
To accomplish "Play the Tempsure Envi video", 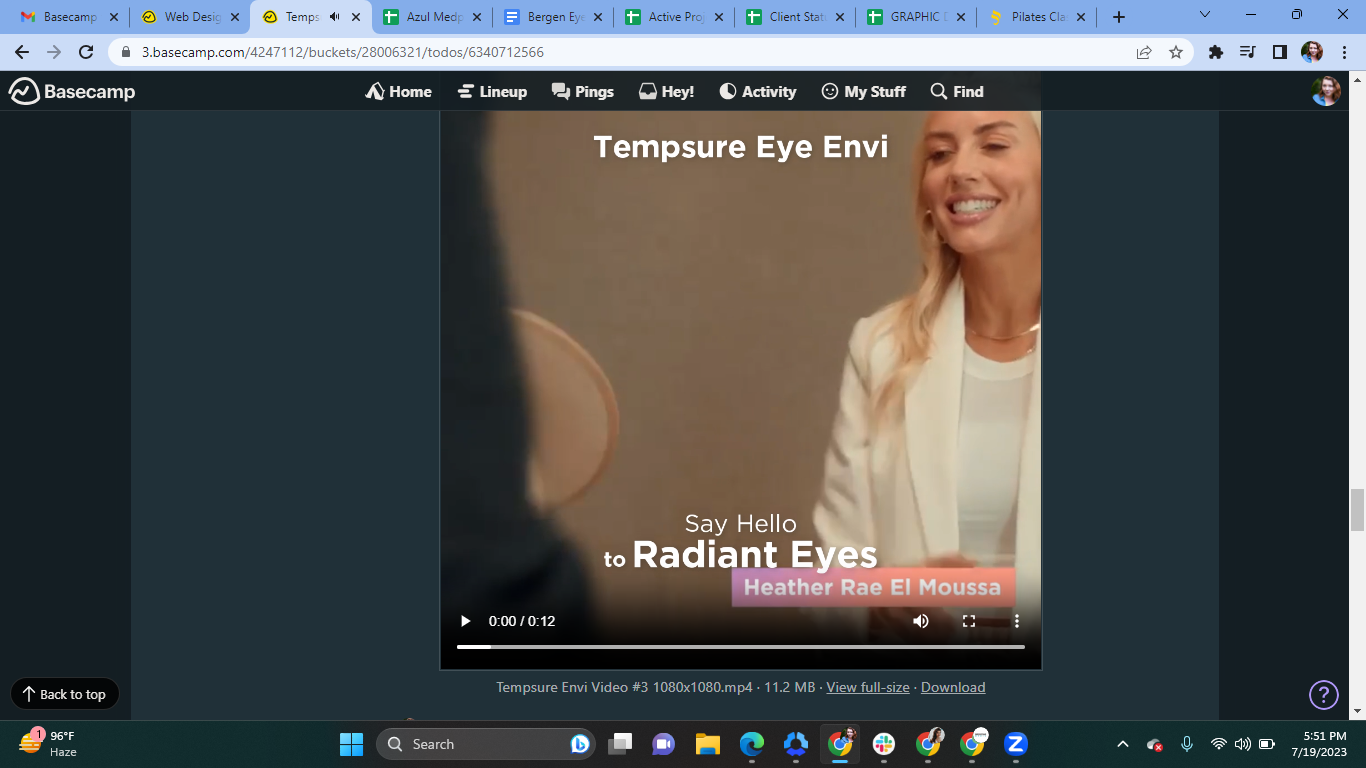I will 465,621.
